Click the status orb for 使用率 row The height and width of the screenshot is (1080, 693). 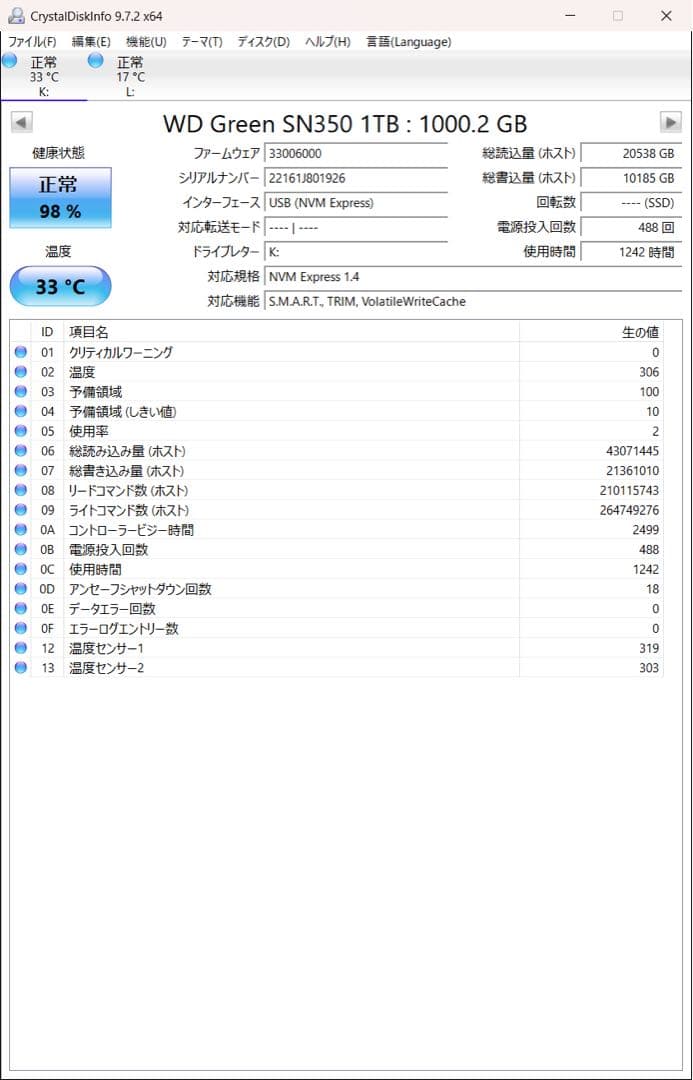pyautogui.click(x=21, y=431)
